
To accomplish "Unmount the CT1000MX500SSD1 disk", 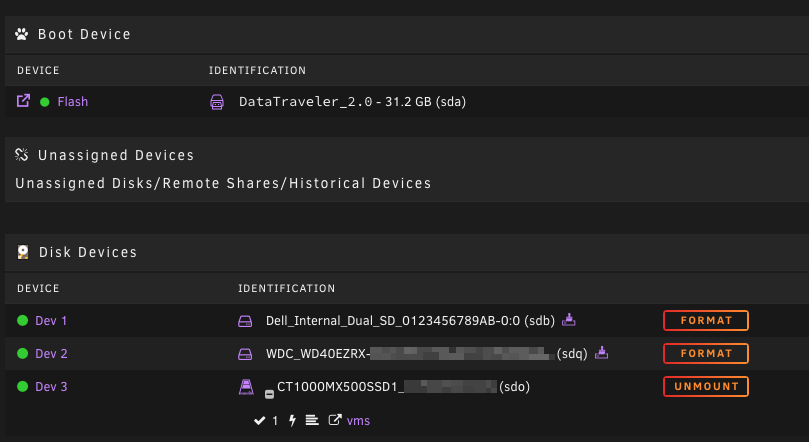I will [706, 386].
